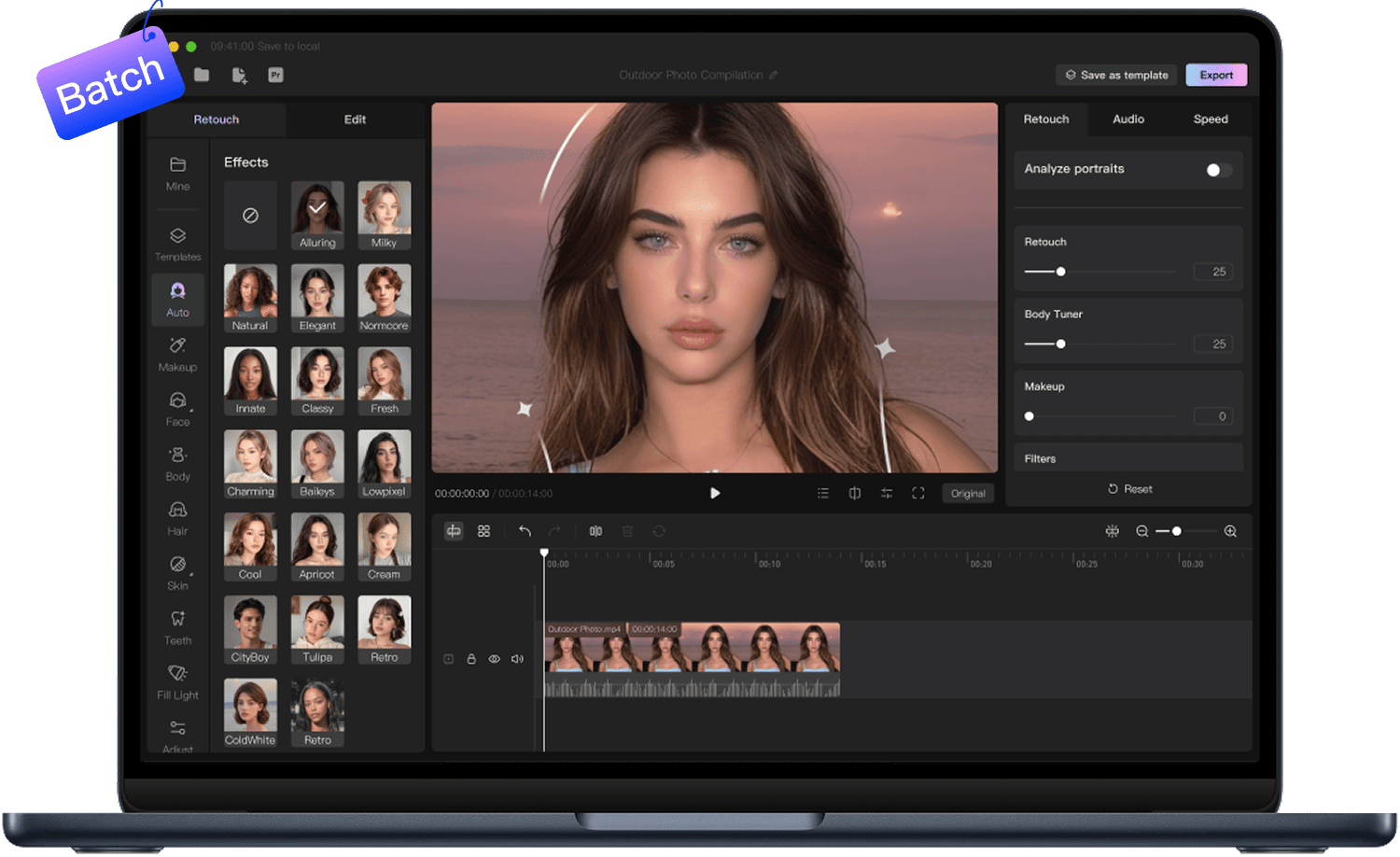The height and width of the screenshot is (857, 1400).
Task: Open the Makeup tool in sidebar
Action: click(x=177, y=353)
